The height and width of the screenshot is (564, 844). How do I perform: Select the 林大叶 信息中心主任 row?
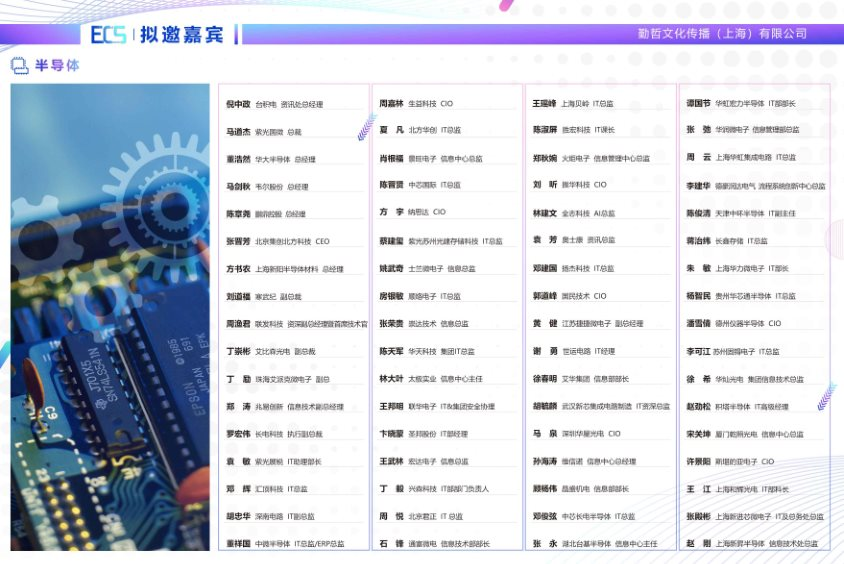point(431,379)
